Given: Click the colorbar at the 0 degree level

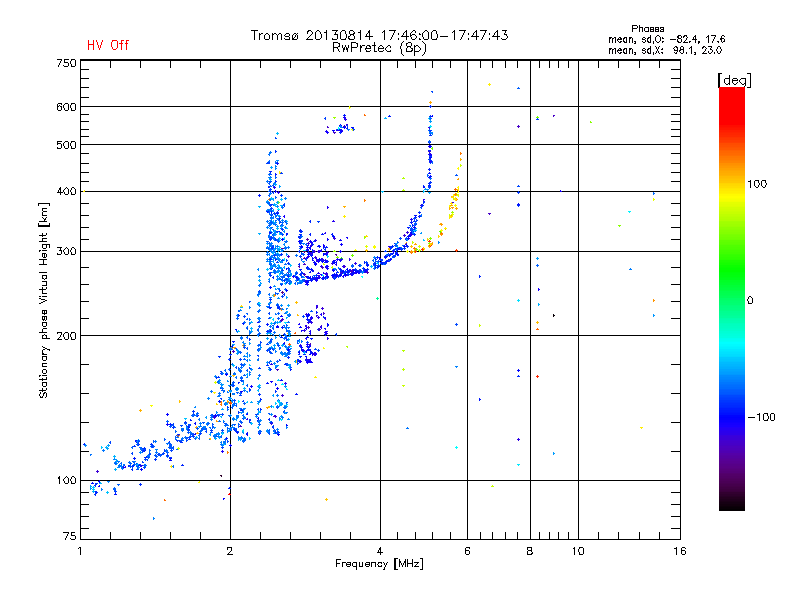Looking at the screenshot, I should coord(732,301).
